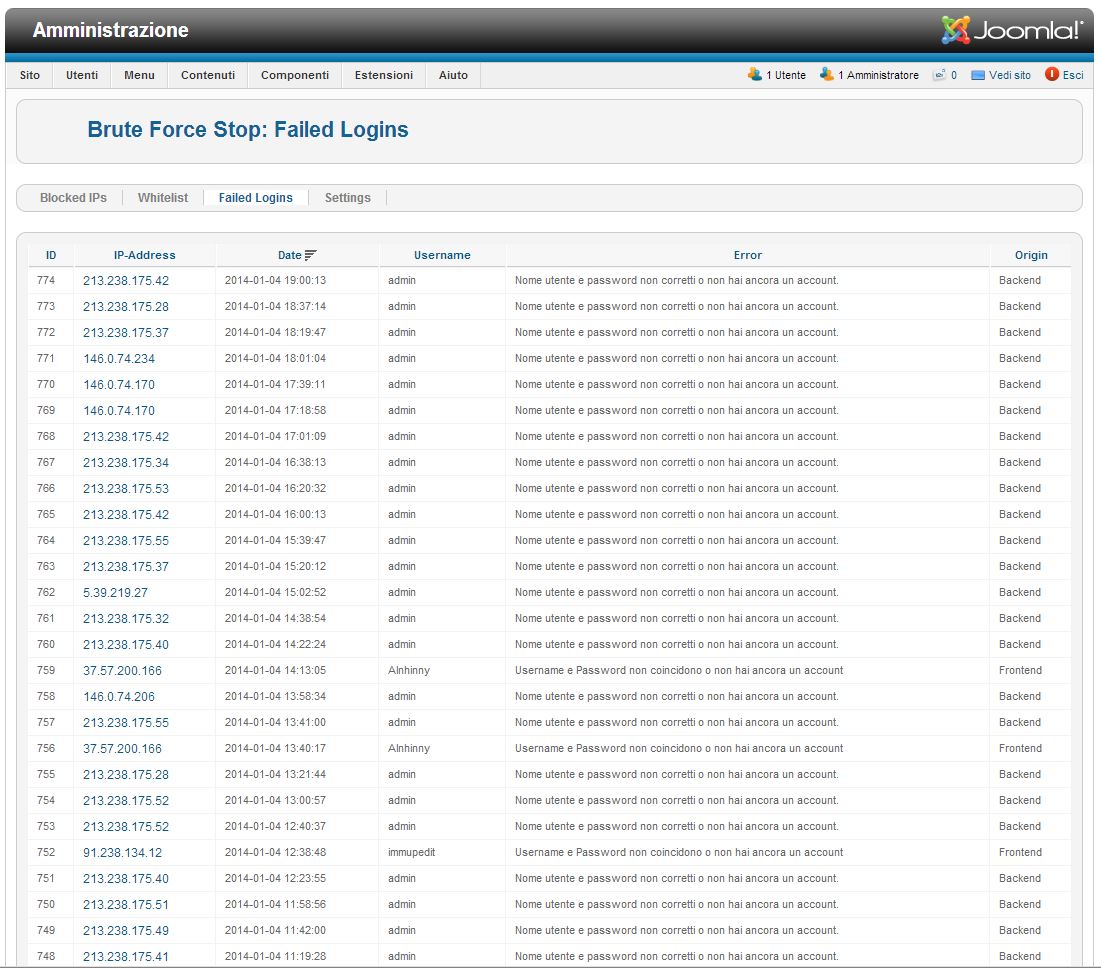Screen dimensions: 1101x968
Task: Click IP 213.238.175.28 in row 773
Action: click(126, 307)
